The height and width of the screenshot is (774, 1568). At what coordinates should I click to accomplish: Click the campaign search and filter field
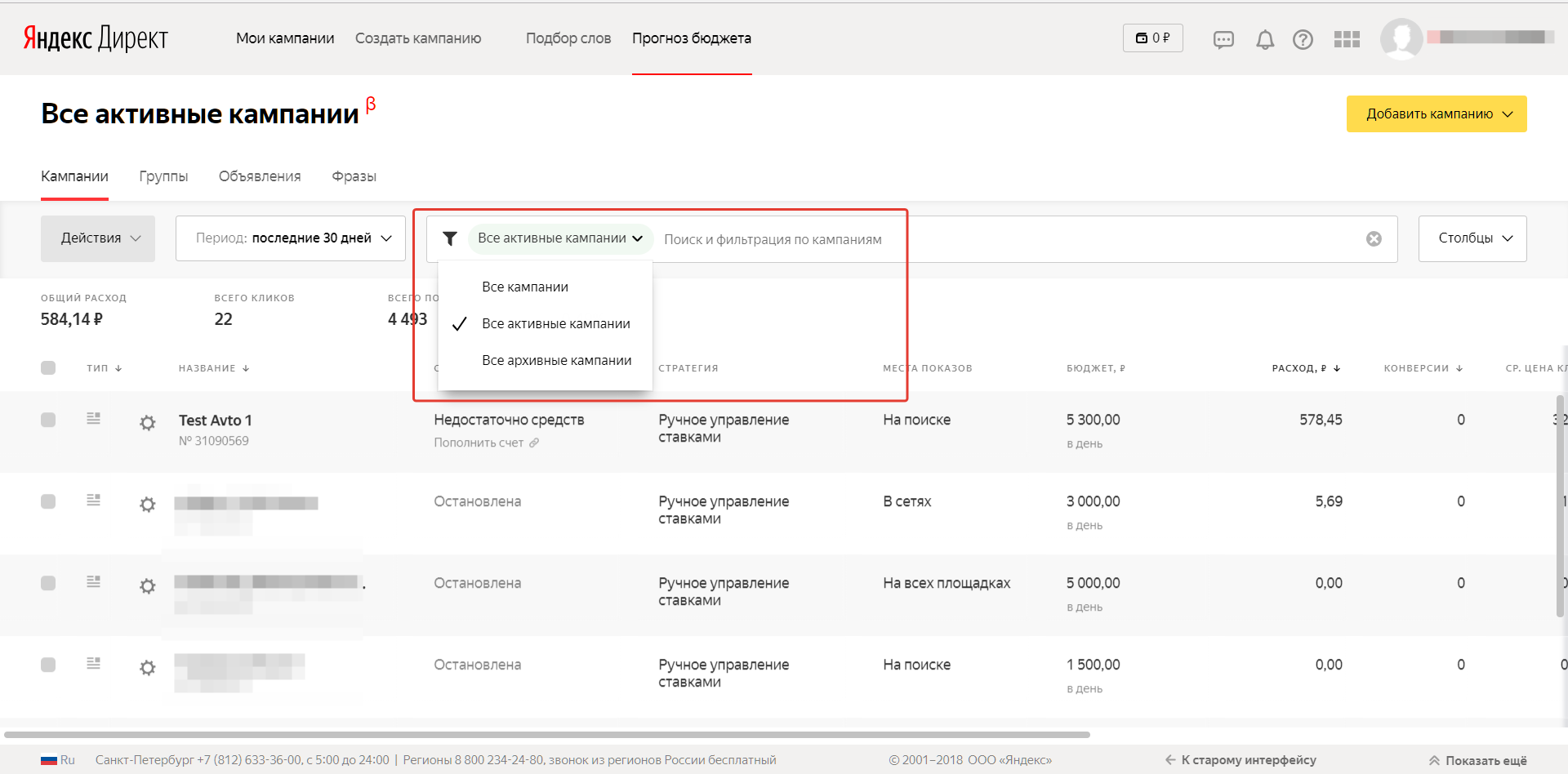(x=980, y=239)
